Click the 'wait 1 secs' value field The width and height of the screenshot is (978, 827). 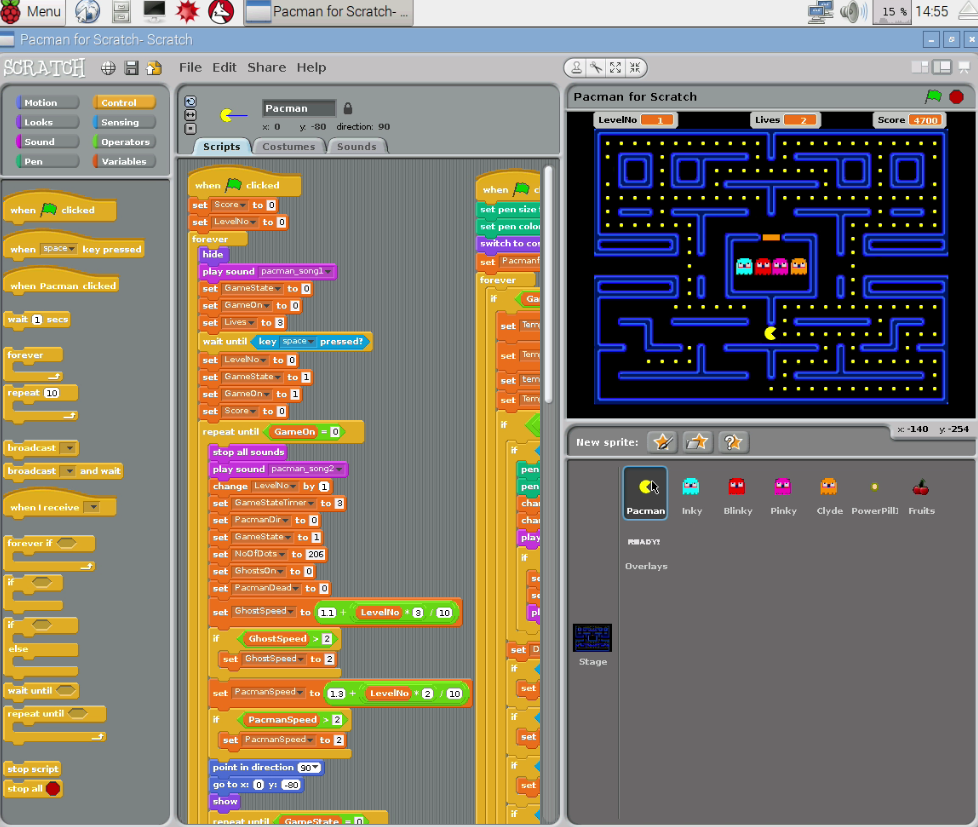(37, 319)
